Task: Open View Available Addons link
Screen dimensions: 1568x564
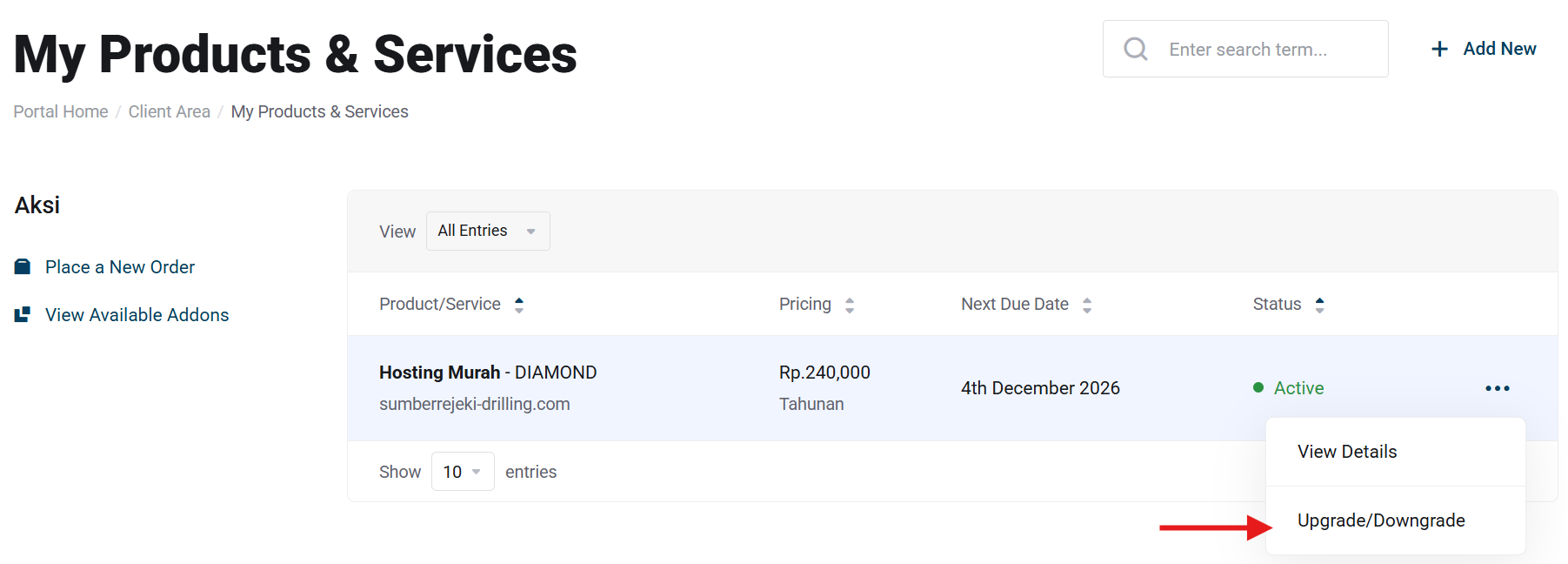Action: [137, 315]
